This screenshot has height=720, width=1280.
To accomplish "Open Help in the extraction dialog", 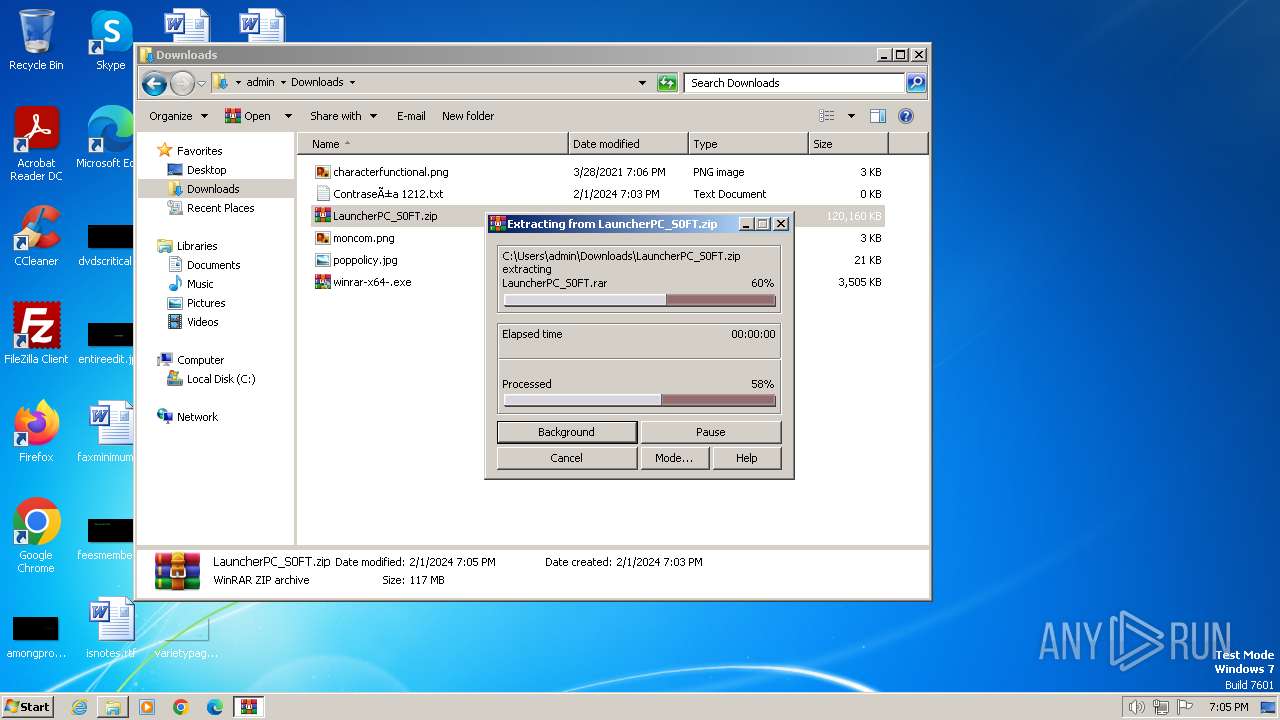I will pos(746,458).
